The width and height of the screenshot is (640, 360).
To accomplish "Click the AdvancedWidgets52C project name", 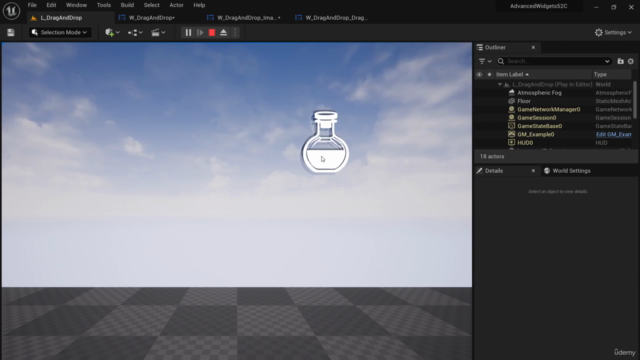I will [538, 6].
